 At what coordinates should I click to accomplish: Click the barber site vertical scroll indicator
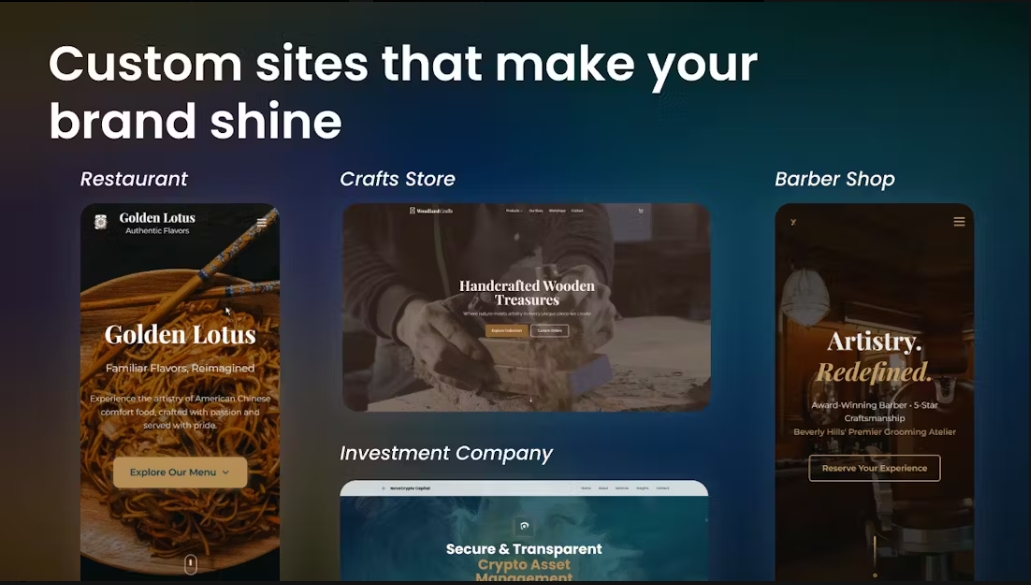tap(875, 556)
